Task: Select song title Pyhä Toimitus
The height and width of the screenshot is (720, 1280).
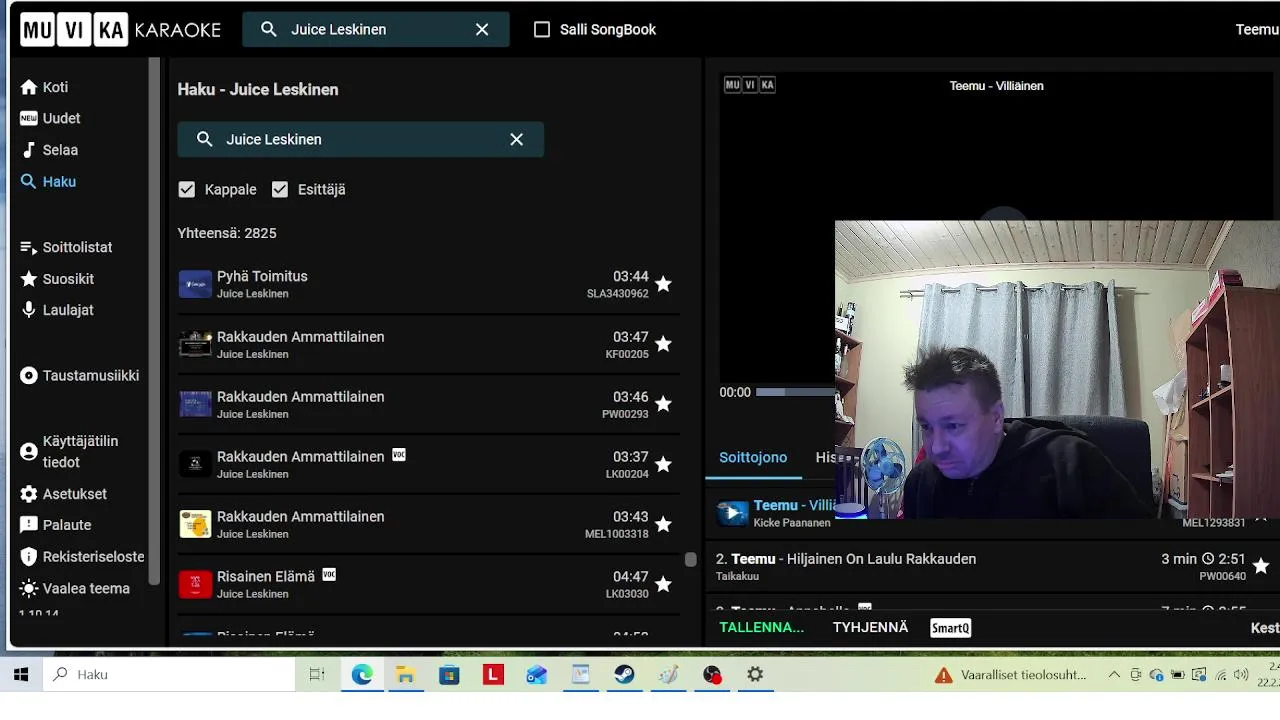Action: point(262,276)
